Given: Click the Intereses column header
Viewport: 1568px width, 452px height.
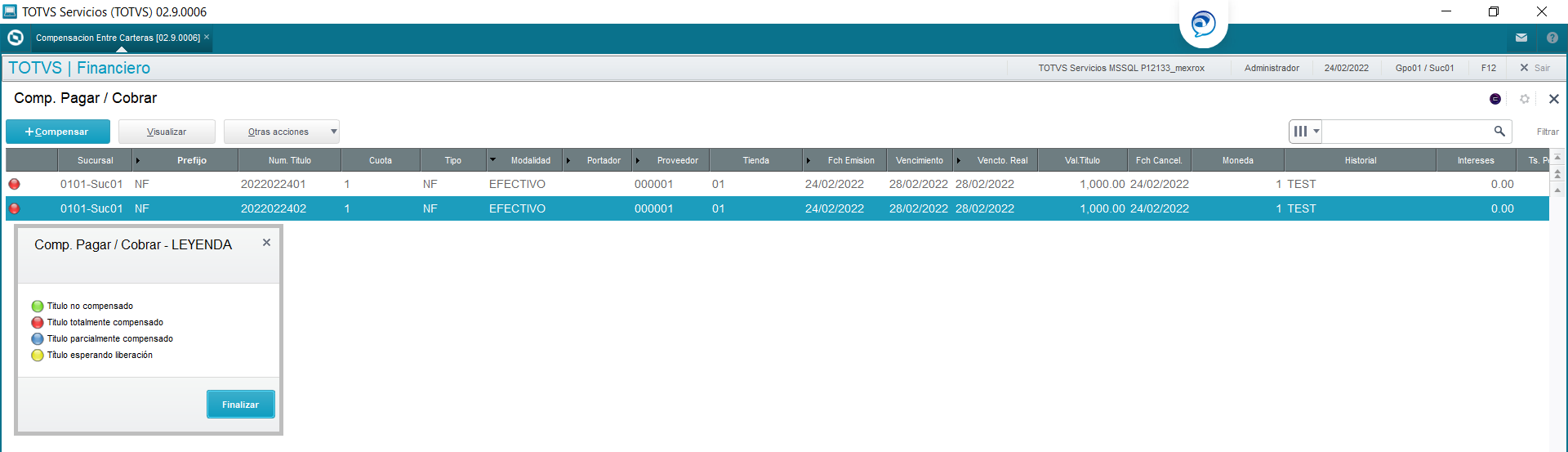Looking at the screenshot, I should pos(1476,160).
